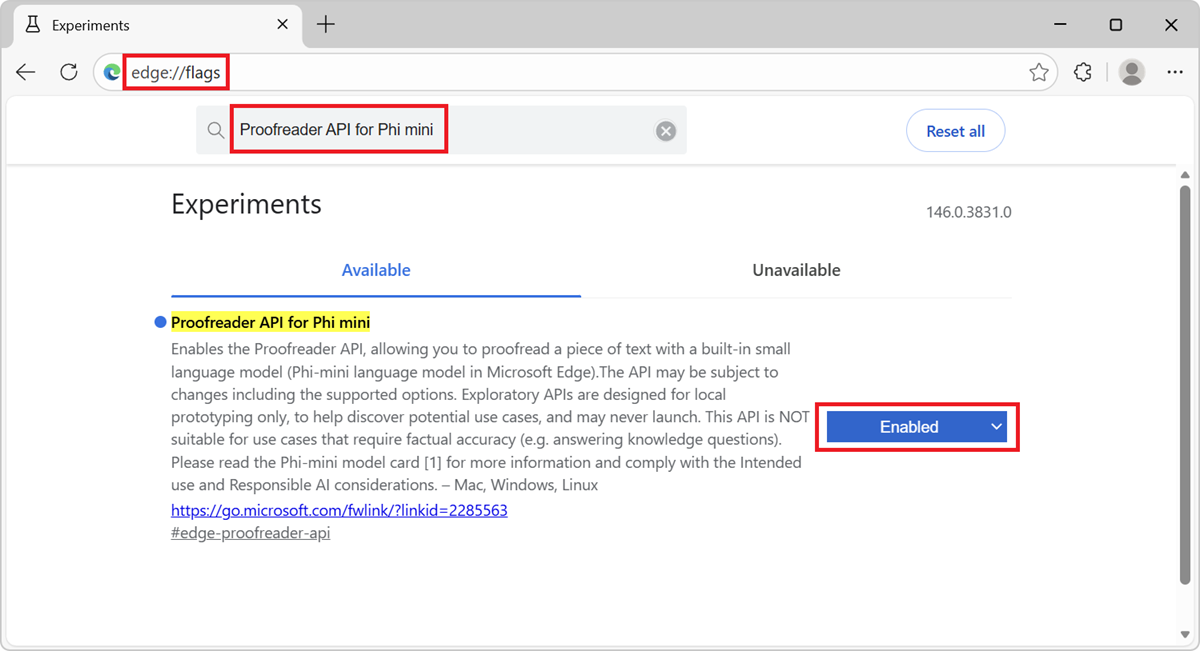
Task: Click the Edge logo in address bar
Action: coord(112,72)
